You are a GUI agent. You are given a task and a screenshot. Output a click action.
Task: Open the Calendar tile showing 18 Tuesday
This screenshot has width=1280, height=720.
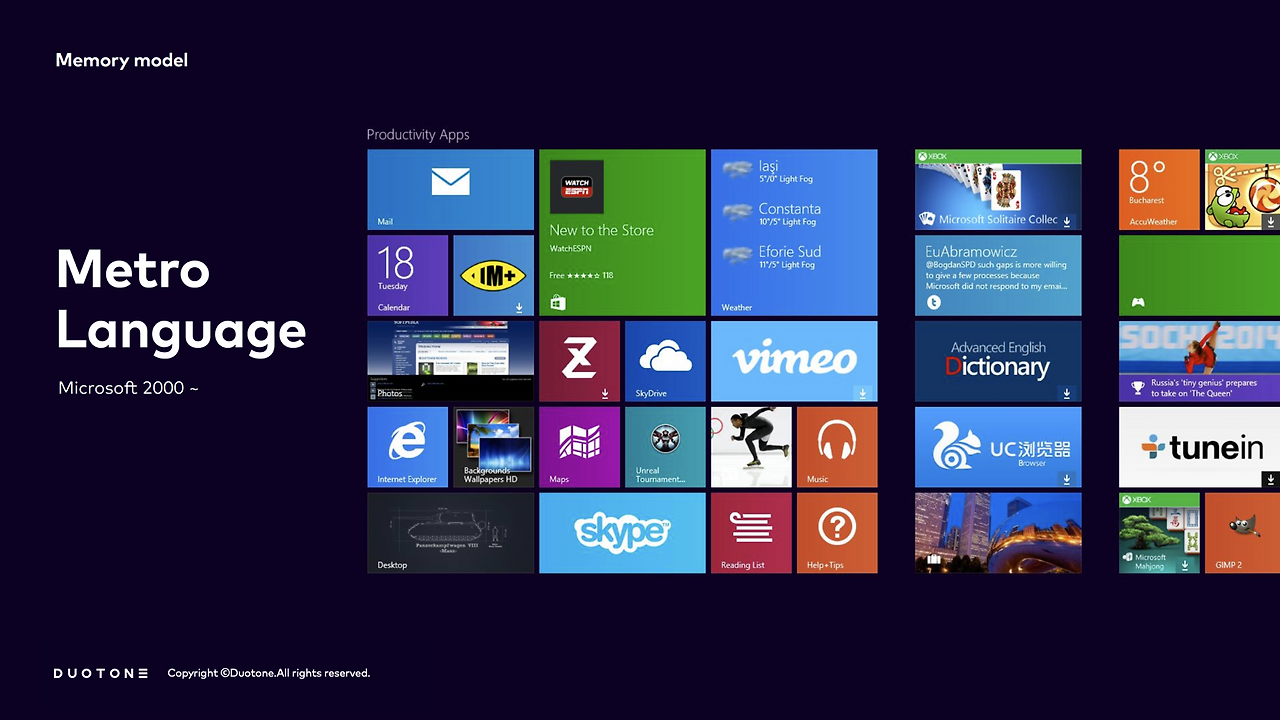pyautogui.click(x=407, y=276)
